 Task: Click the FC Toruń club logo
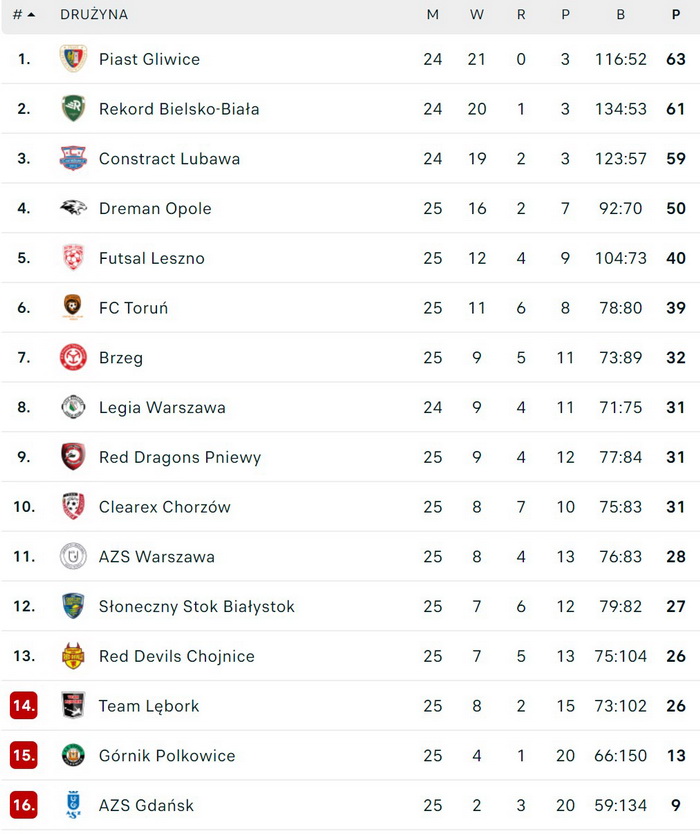pyautogui.click(x=73, y=308)
